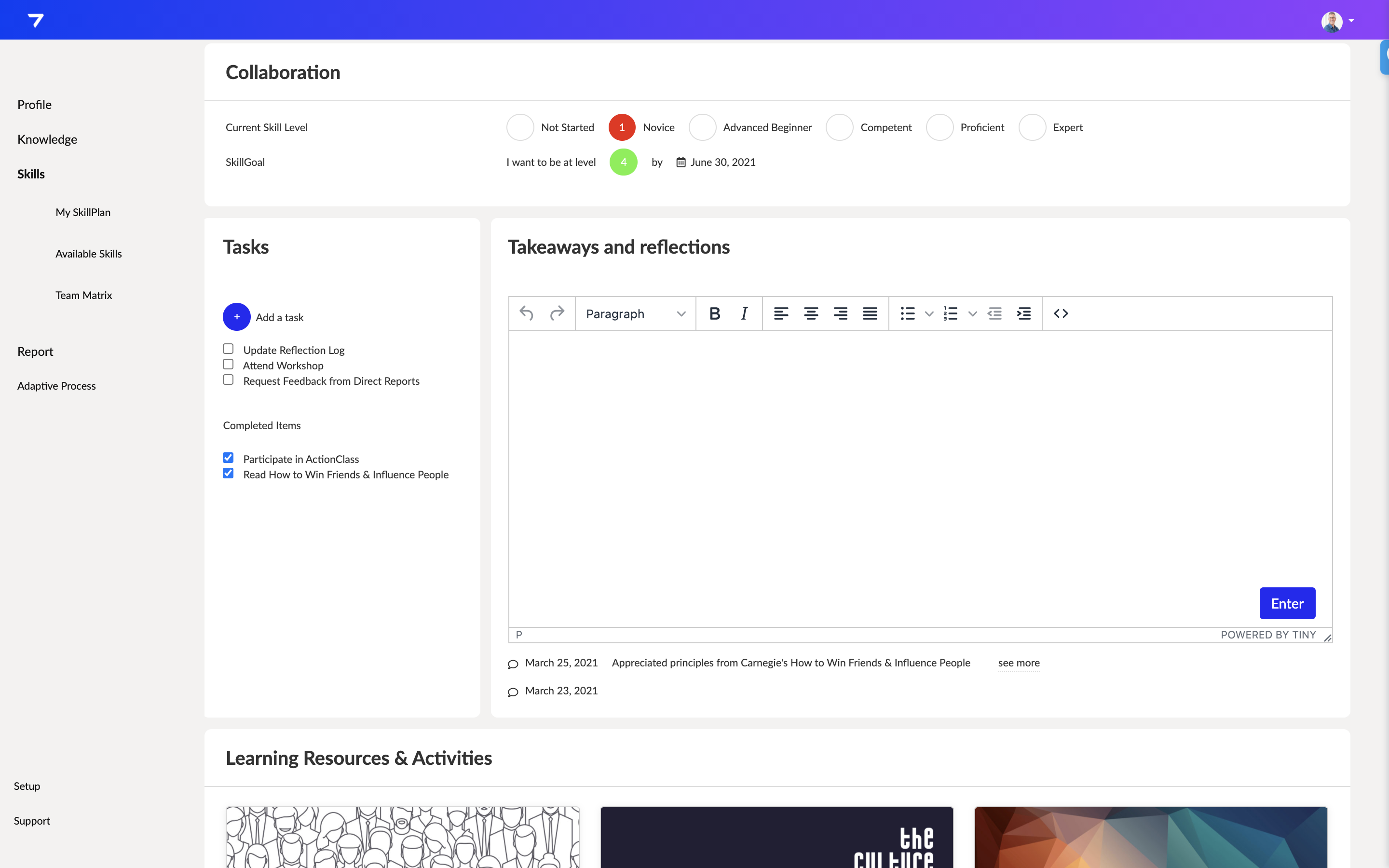The image size is (1389, 868).
Task: Align text center using the toolbar
Action: [x=811, y=313]
